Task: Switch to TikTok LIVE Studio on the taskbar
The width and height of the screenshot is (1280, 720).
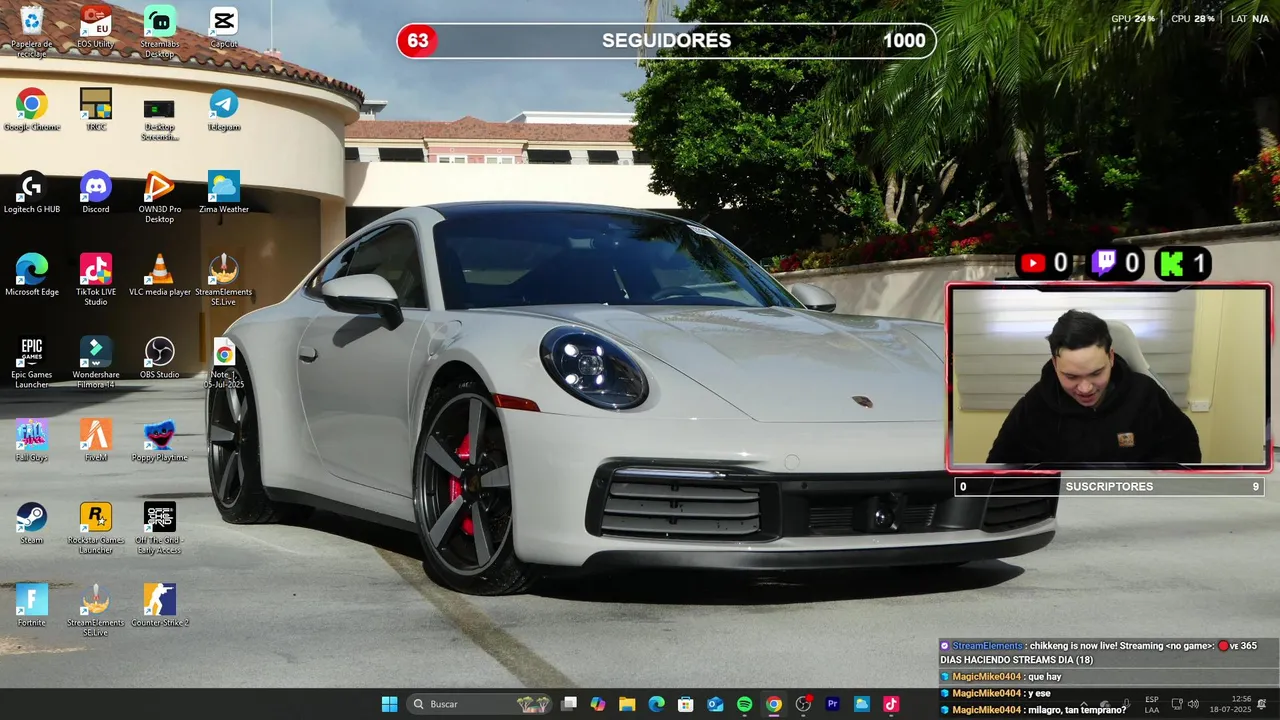Action: tap(891, 704)
